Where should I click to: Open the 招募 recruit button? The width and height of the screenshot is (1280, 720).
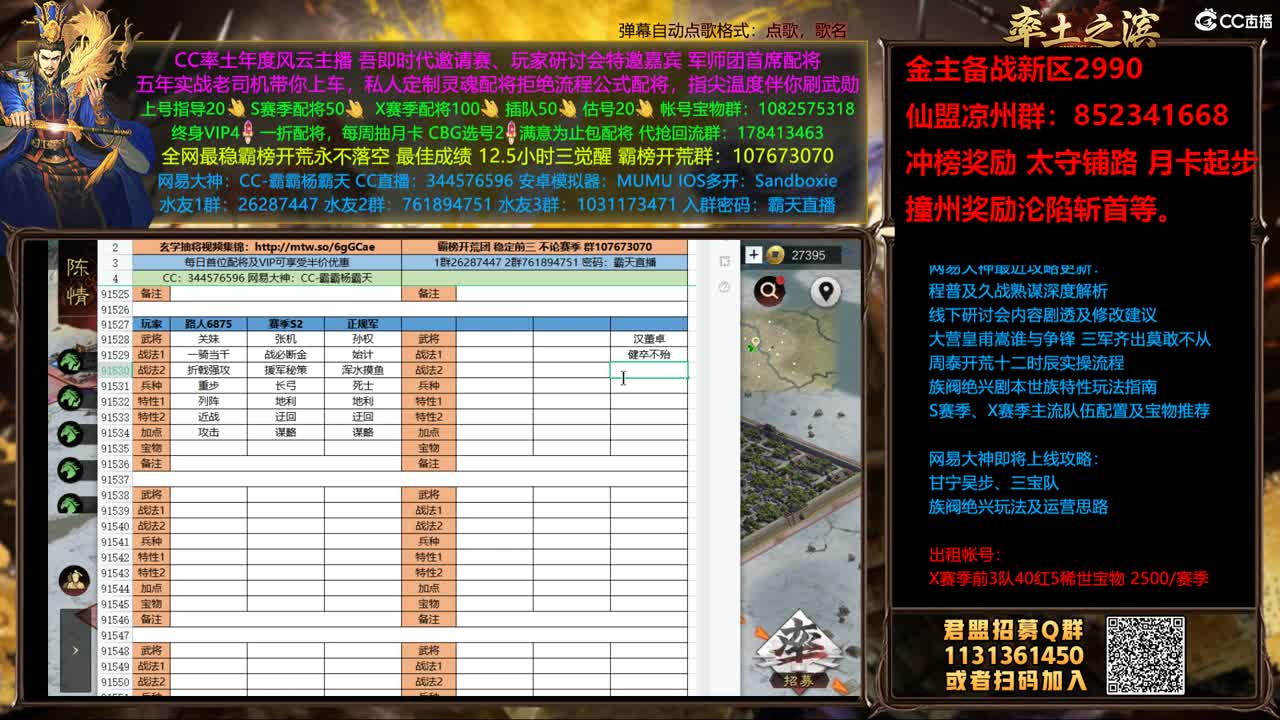click(x=799, y=655)
